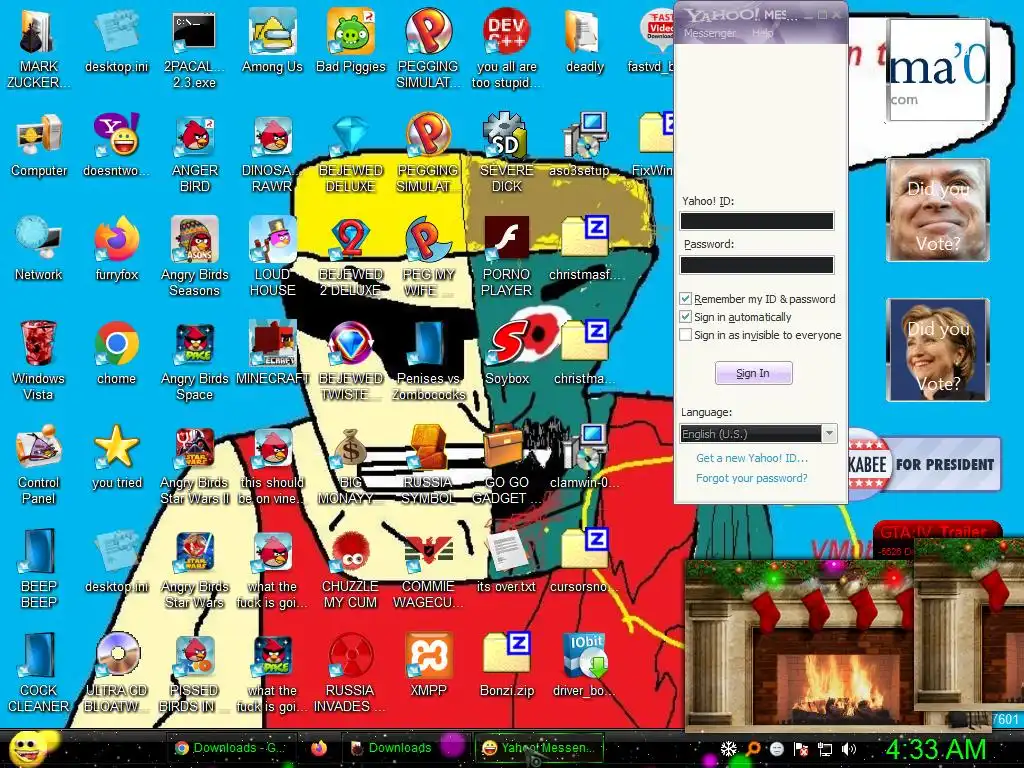Image resolution: width=1024 pixels, height=768 pixels.
Task: Select the BIG MONAYY money bag icon
Action: click(x=351, y=465)
